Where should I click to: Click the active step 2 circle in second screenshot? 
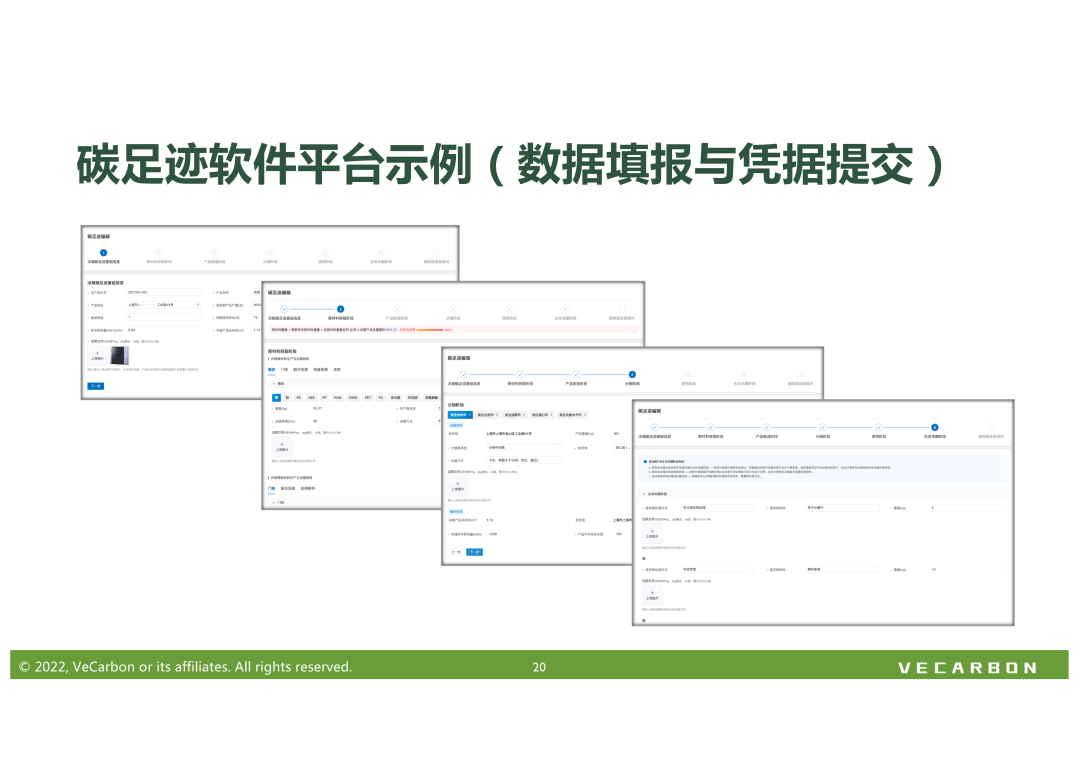[340, 309]
